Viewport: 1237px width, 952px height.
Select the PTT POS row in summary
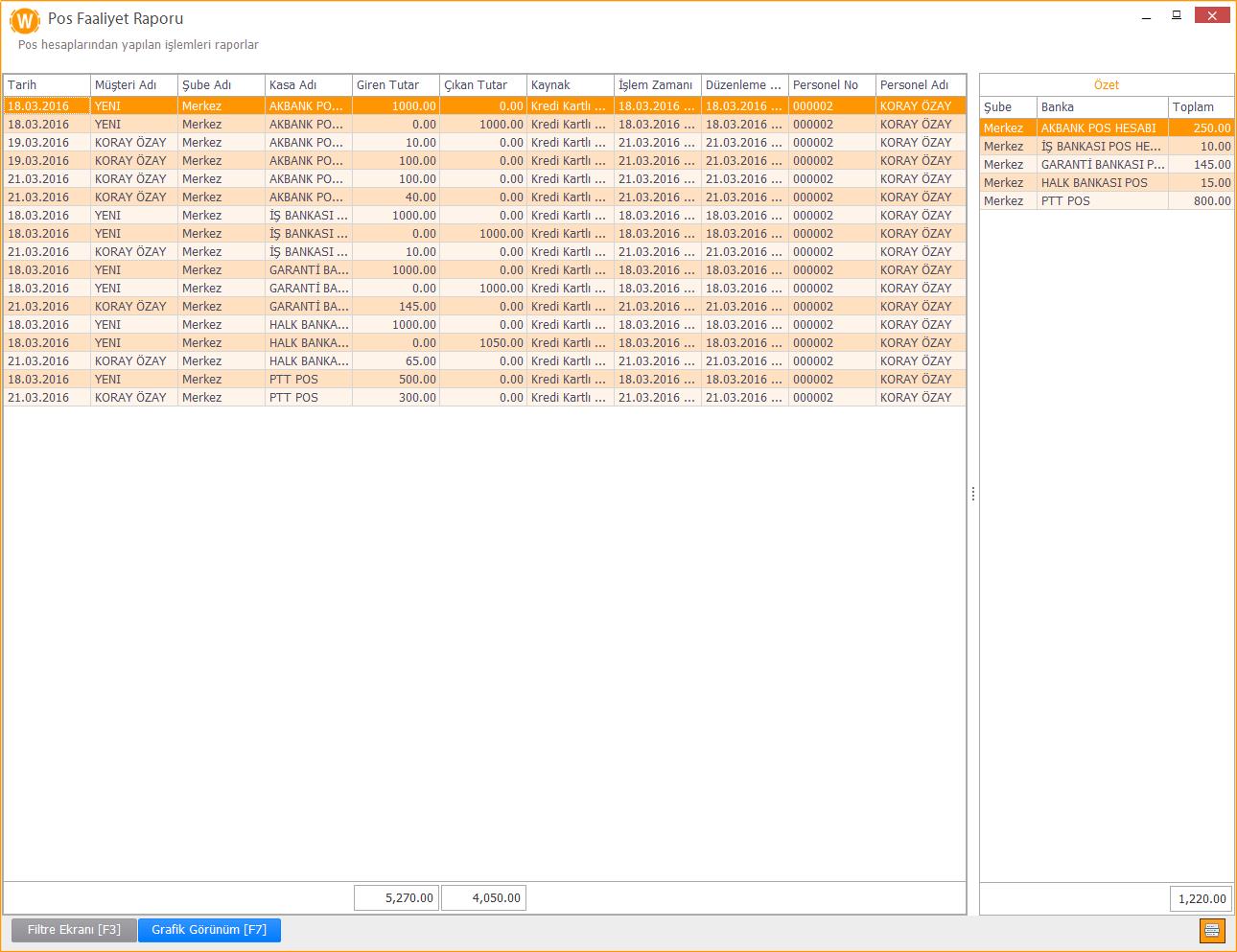point(1102,201)
